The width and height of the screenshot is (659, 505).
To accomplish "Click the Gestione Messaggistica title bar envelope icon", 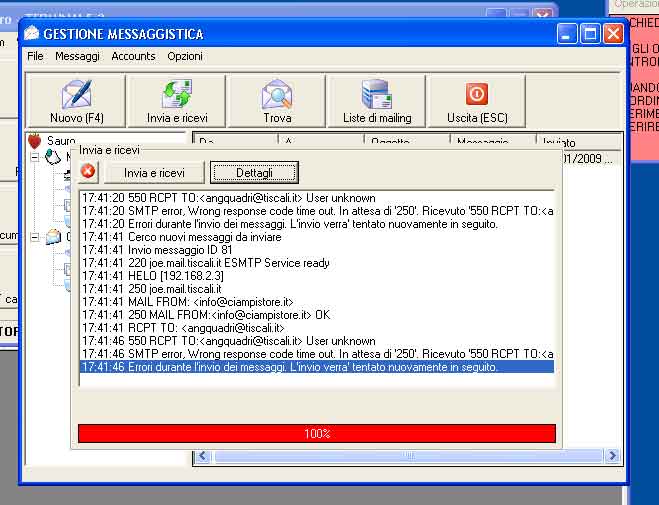I will 32,33.
